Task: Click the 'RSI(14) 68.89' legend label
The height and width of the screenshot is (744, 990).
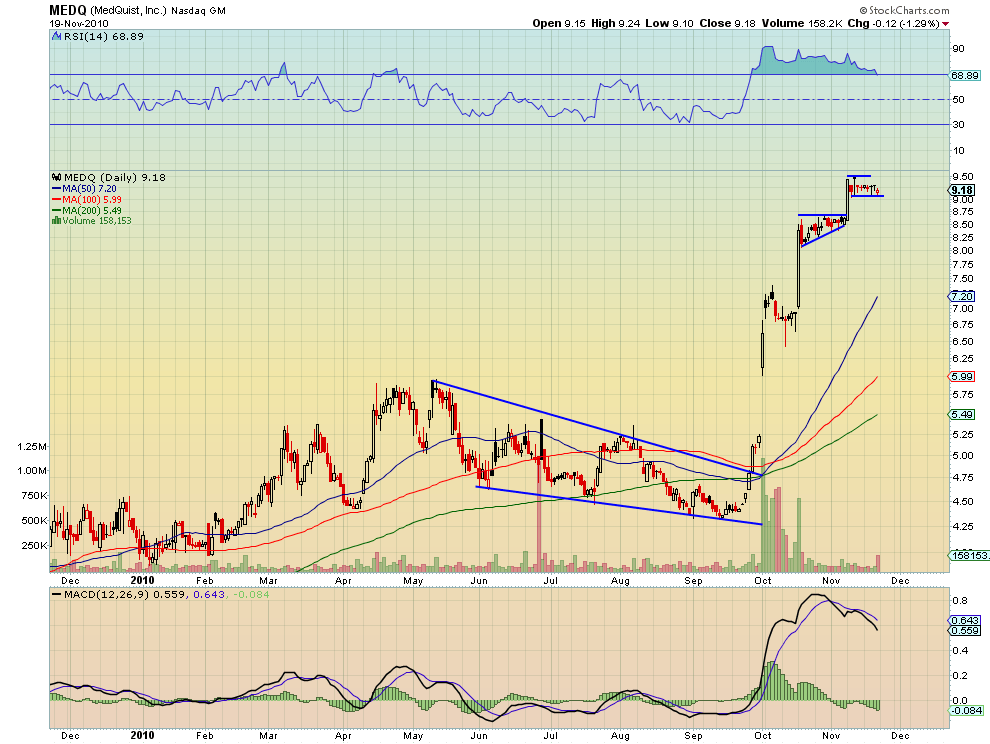Action: pyautogui.click(x=104, y=37)
